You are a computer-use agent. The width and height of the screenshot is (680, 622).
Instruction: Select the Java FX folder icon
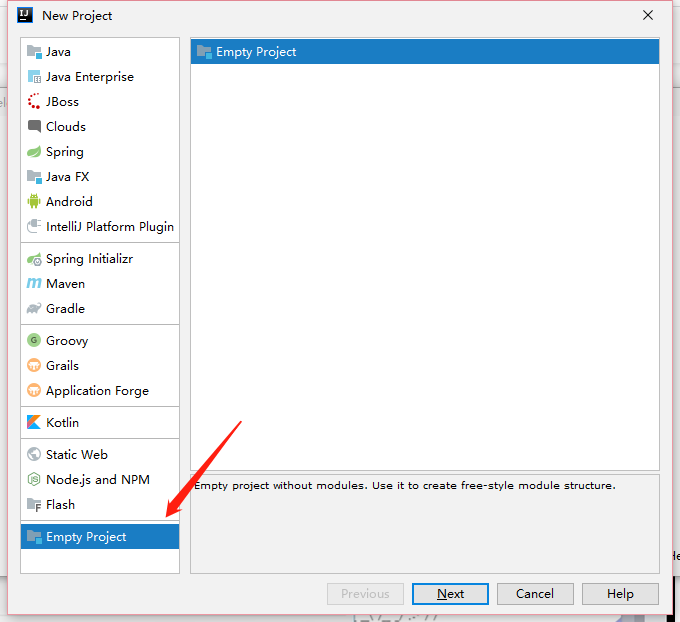click(x=34, y=177)
